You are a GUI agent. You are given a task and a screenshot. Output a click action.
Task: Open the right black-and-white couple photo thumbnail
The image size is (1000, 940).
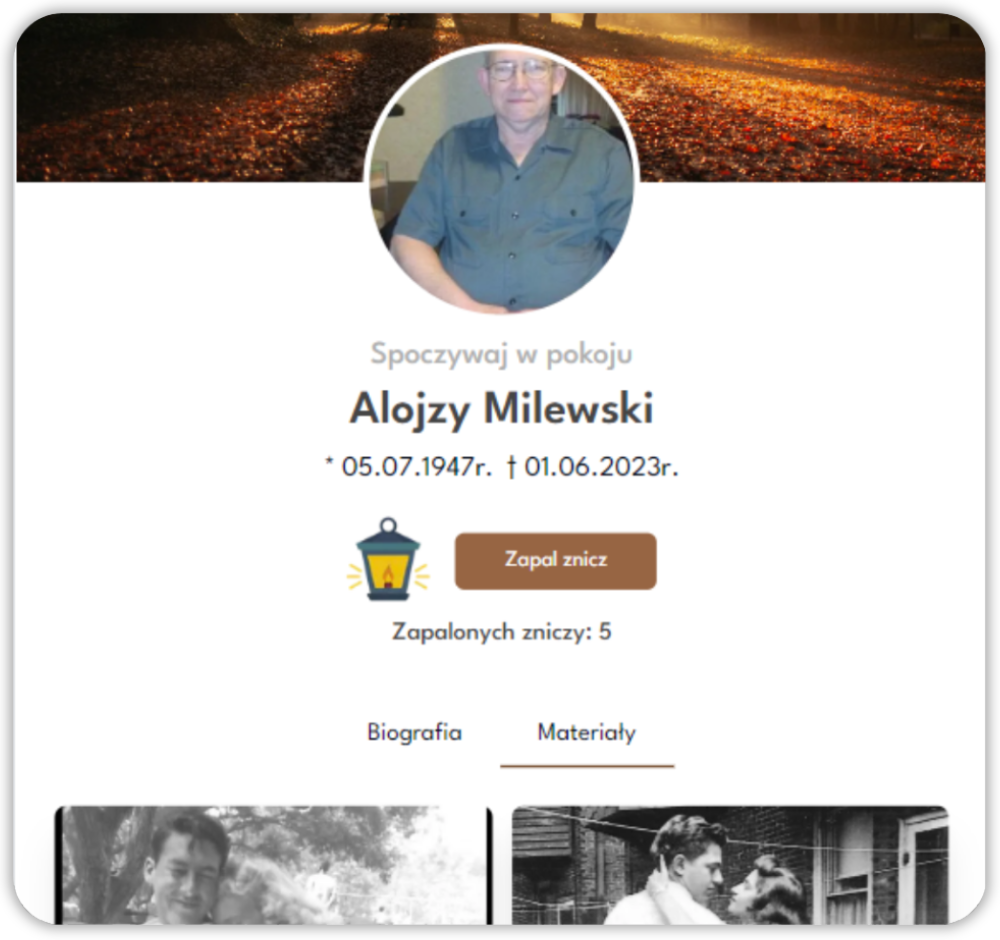(x=730, y=865)
